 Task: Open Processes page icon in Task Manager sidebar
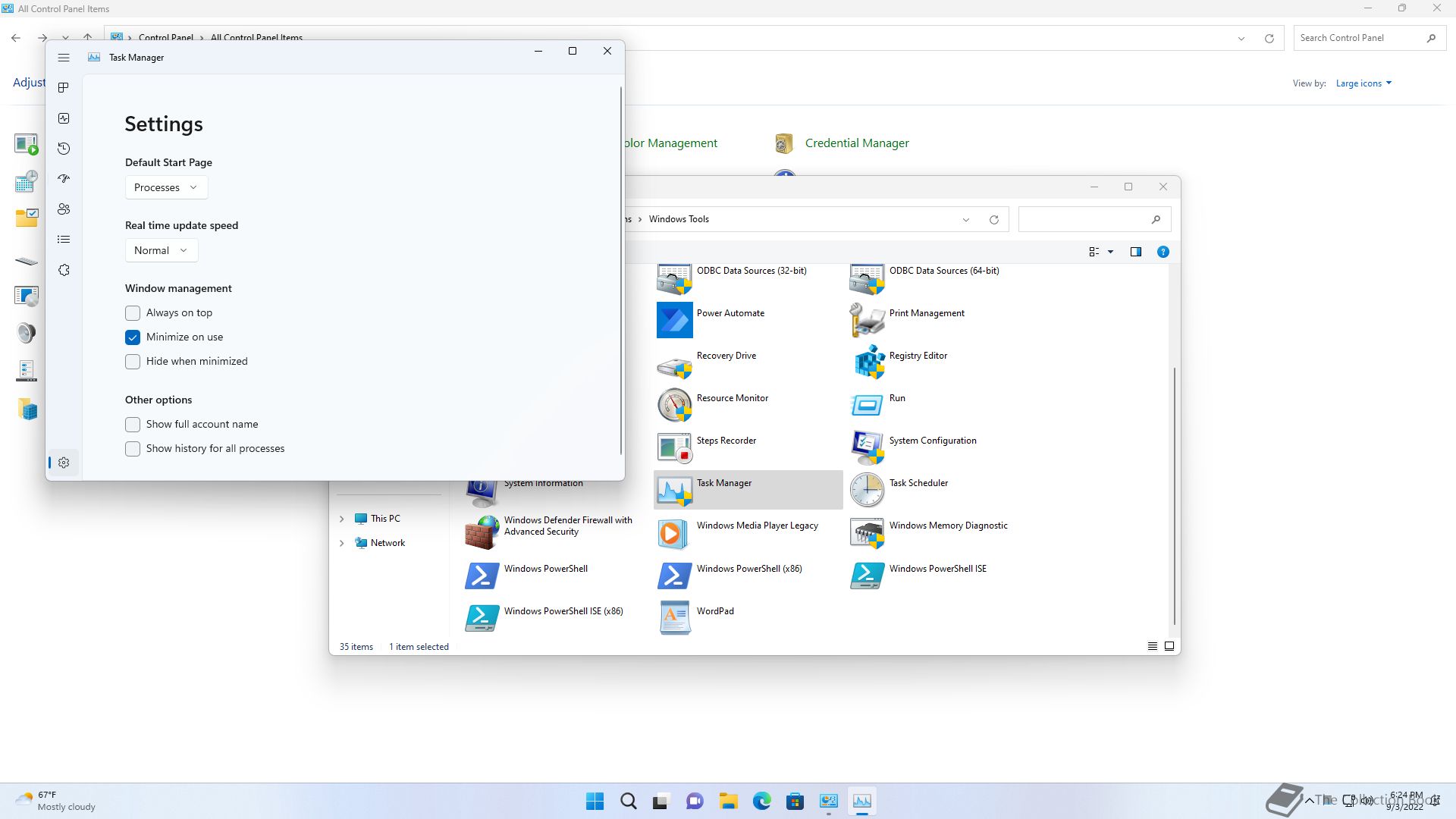(x=64, y=88)
